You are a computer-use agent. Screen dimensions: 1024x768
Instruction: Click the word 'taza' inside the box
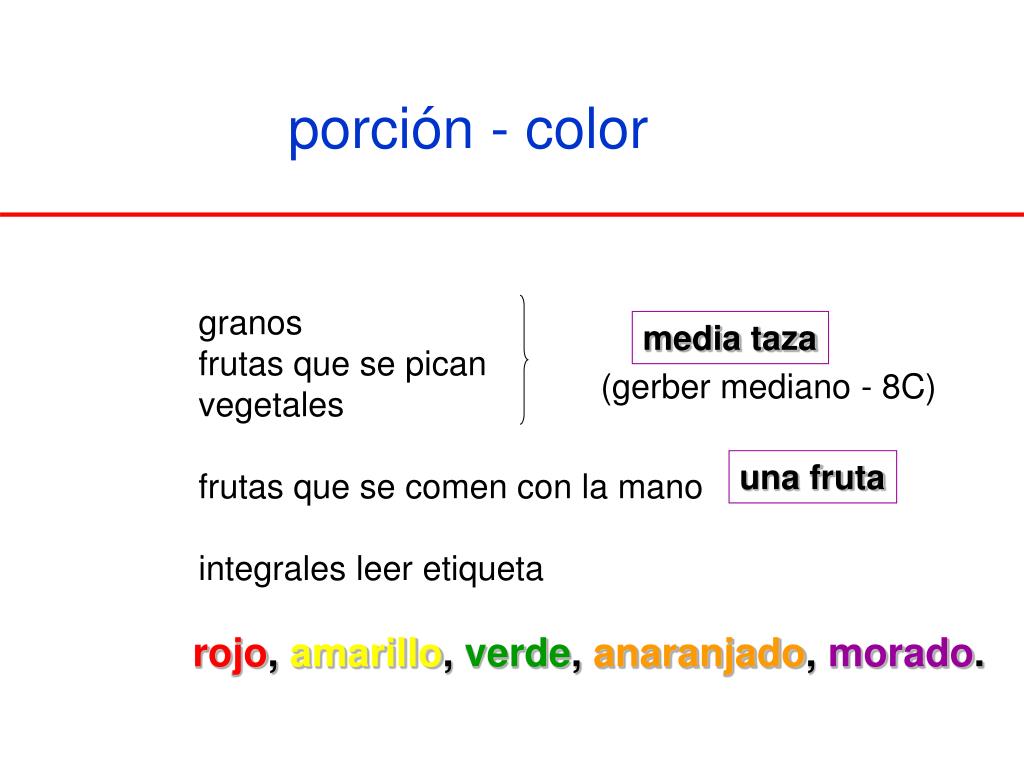[x=784, y=340]
